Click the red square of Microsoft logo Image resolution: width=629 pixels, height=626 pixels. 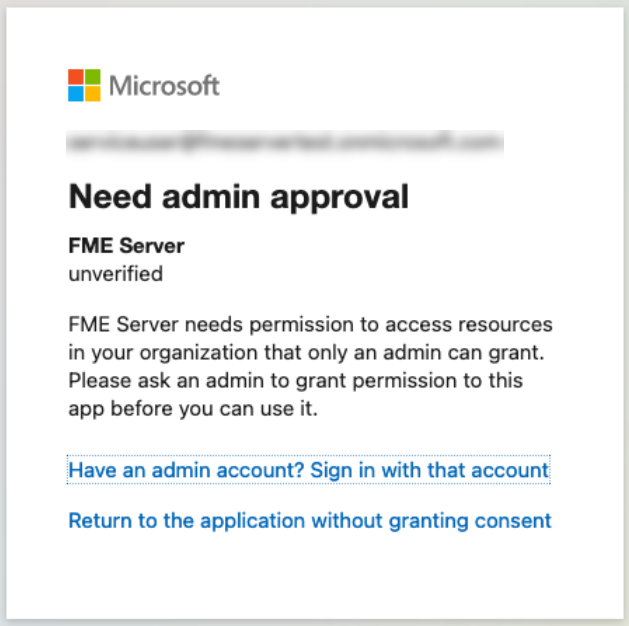76,77
